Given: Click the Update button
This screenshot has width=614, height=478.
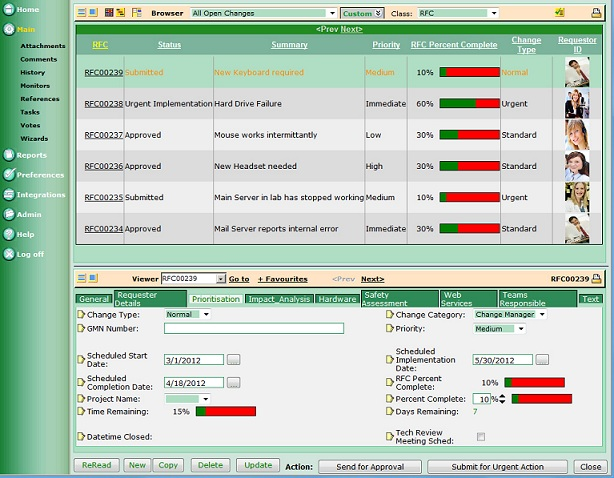Looking at the screenshot, I should click(x=258, y=465).
